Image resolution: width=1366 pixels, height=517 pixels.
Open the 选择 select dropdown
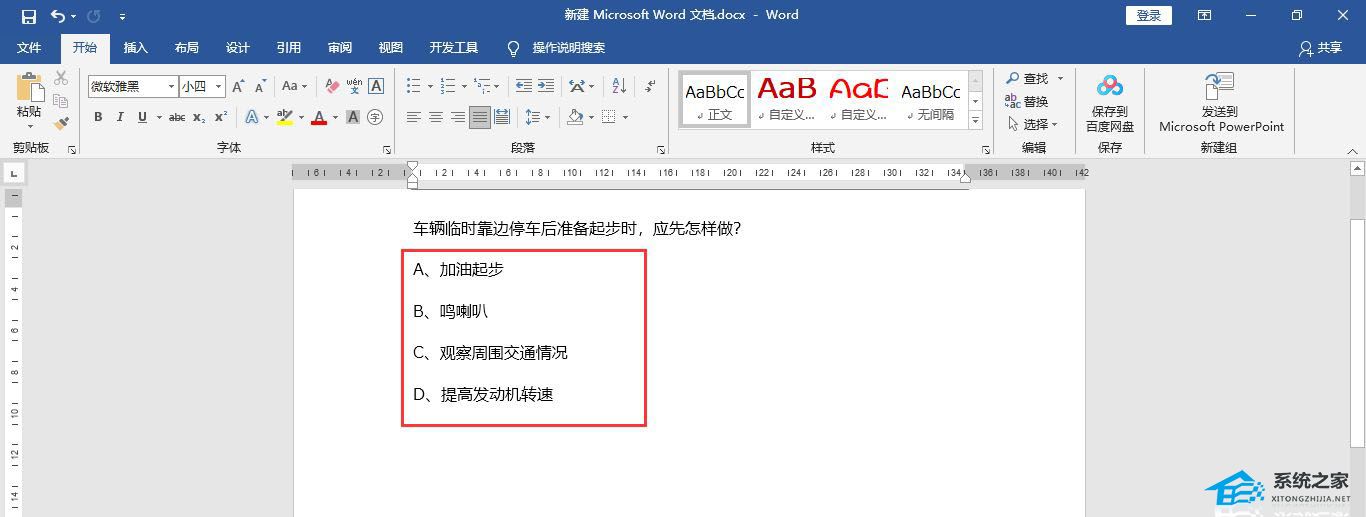point(1032,124)
